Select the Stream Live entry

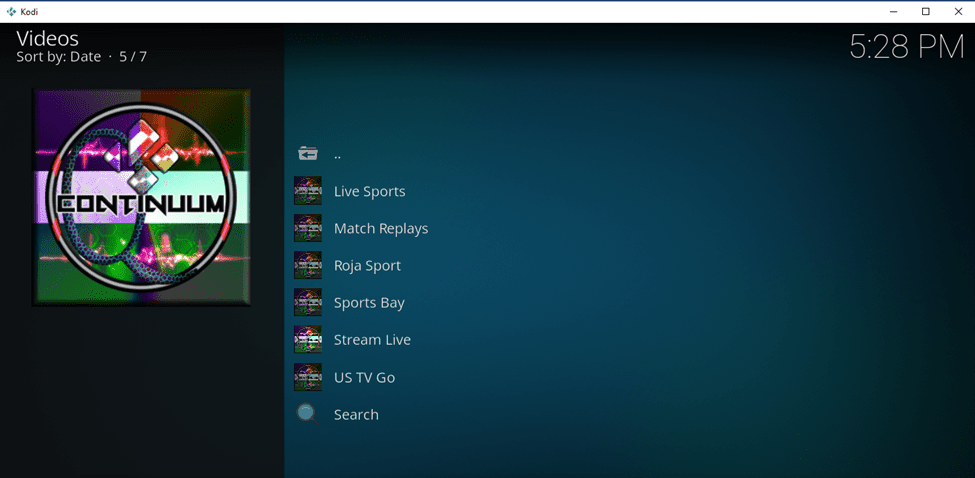coord(372,340)
